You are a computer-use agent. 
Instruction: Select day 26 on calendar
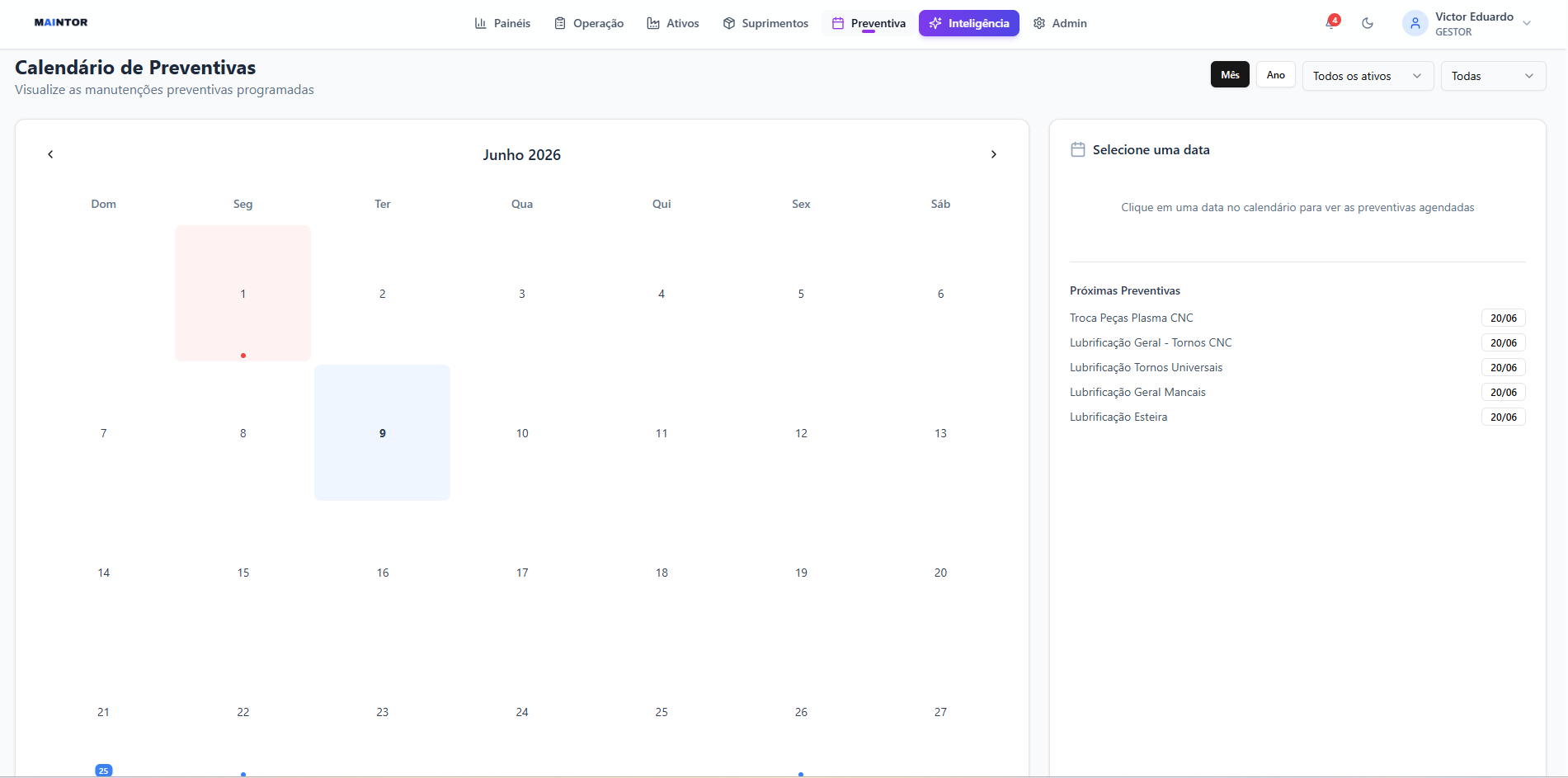[801, 712]
